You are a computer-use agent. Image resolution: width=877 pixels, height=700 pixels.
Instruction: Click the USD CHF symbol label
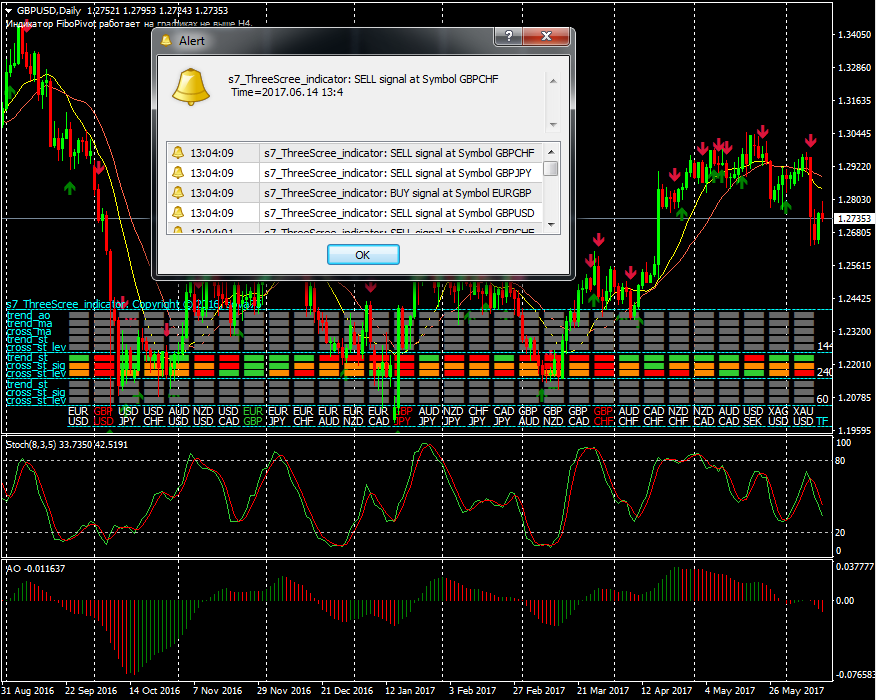[153, 416]
